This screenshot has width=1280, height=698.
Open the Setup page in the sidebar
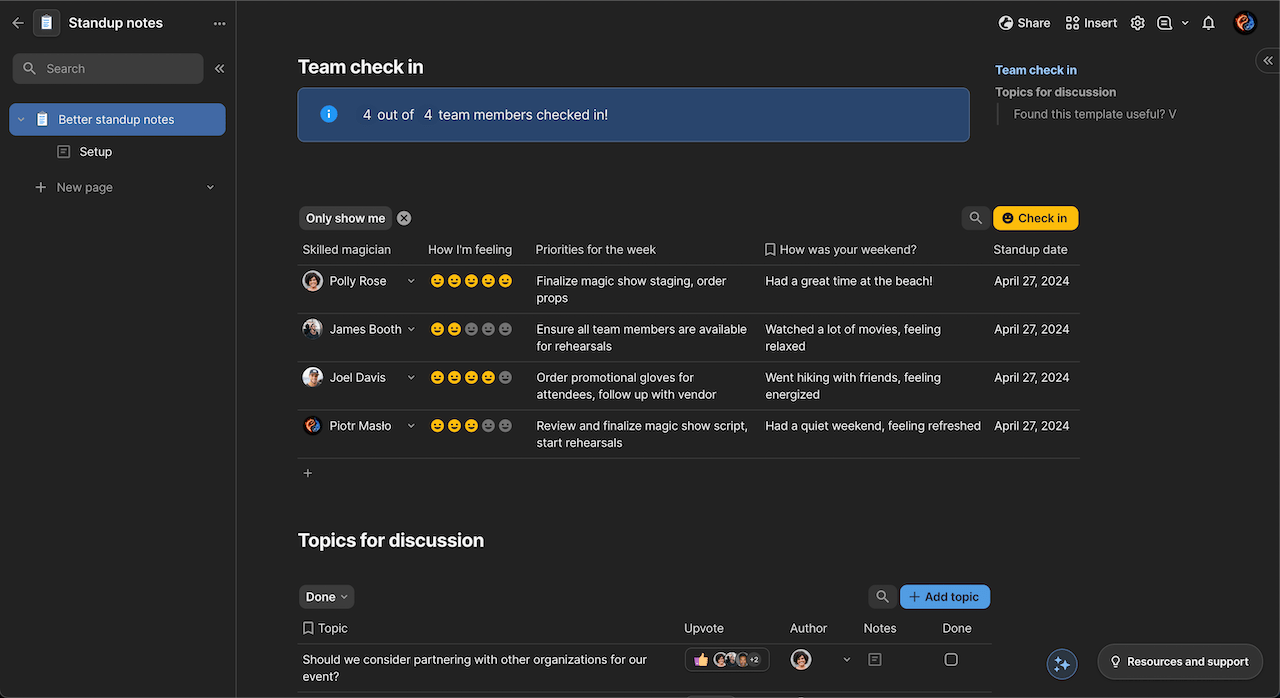(95, 151)
